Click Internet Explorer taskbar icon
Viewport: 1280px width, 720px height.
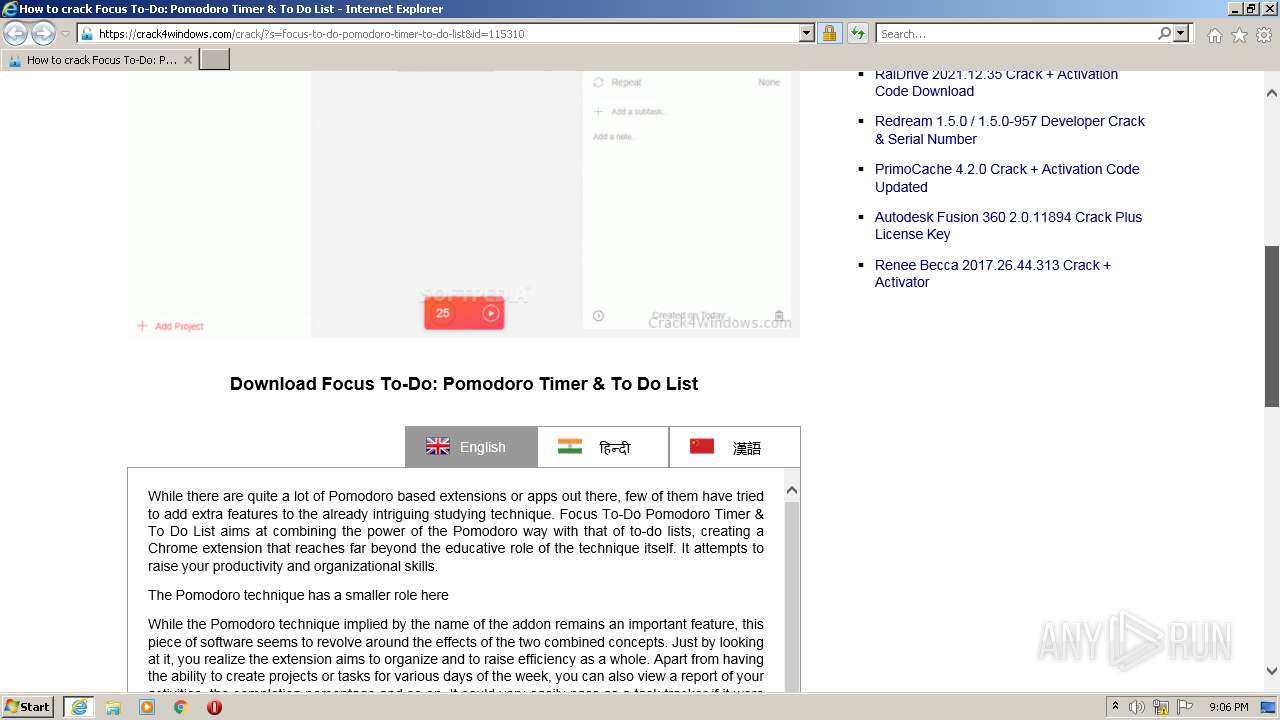78,707
